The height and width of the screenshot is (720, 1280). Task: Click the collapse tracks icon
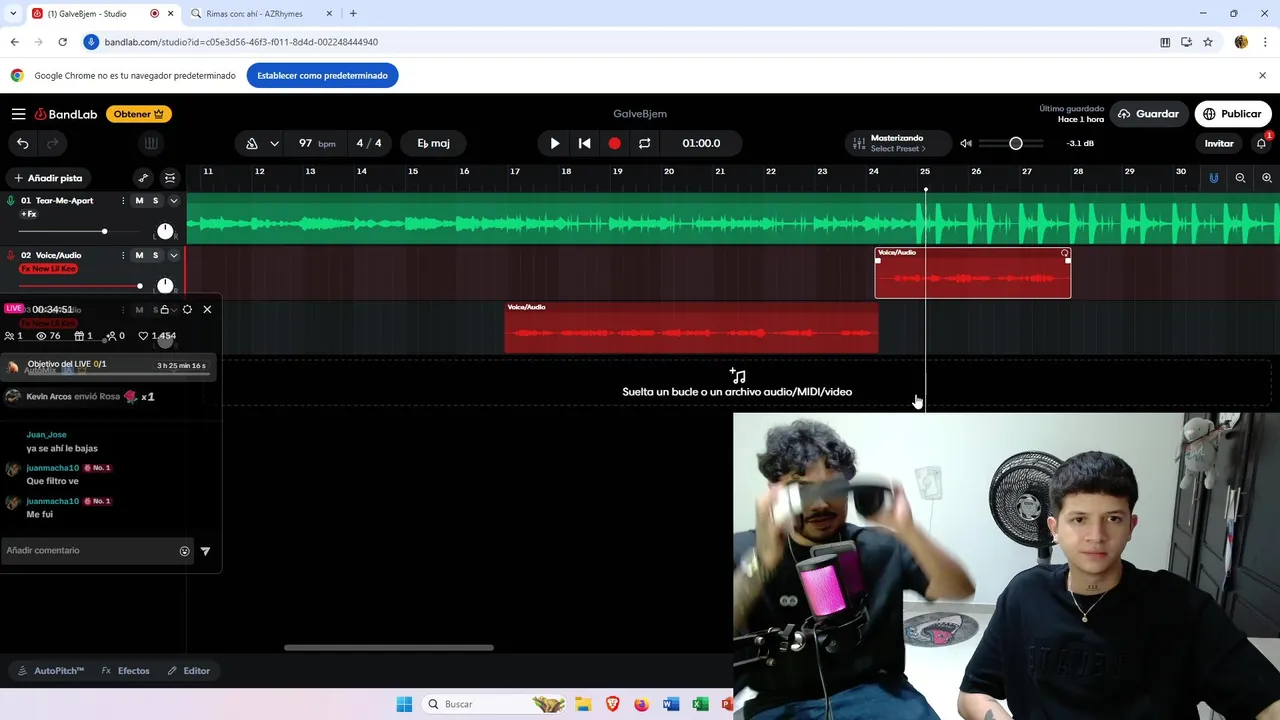(170, 178)
